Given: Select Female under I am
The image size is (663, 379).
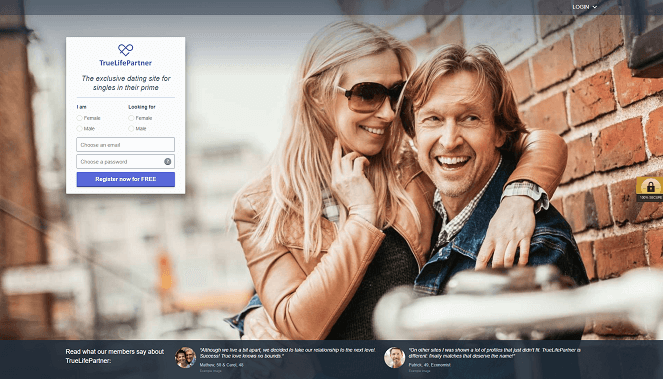Looking at the screenshot, I should pyautogui.click(x=79, y=118).
